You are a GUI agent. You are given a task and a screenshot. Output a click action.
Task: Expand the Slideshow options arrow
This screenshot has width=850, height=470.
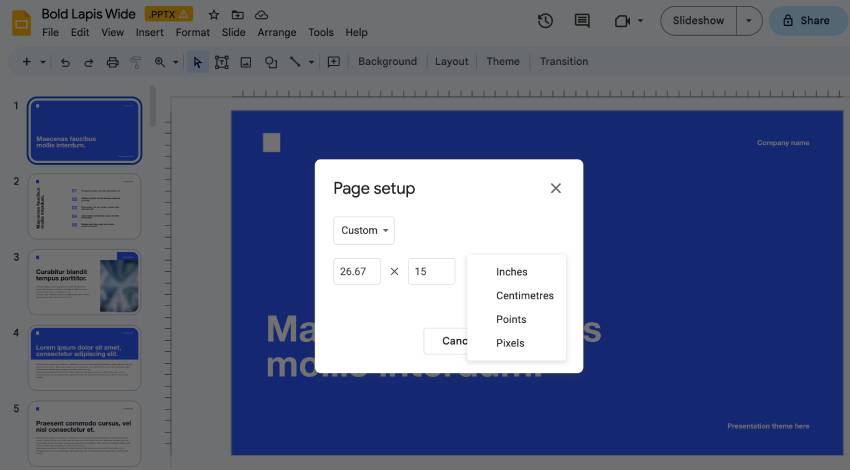(749, 20)
